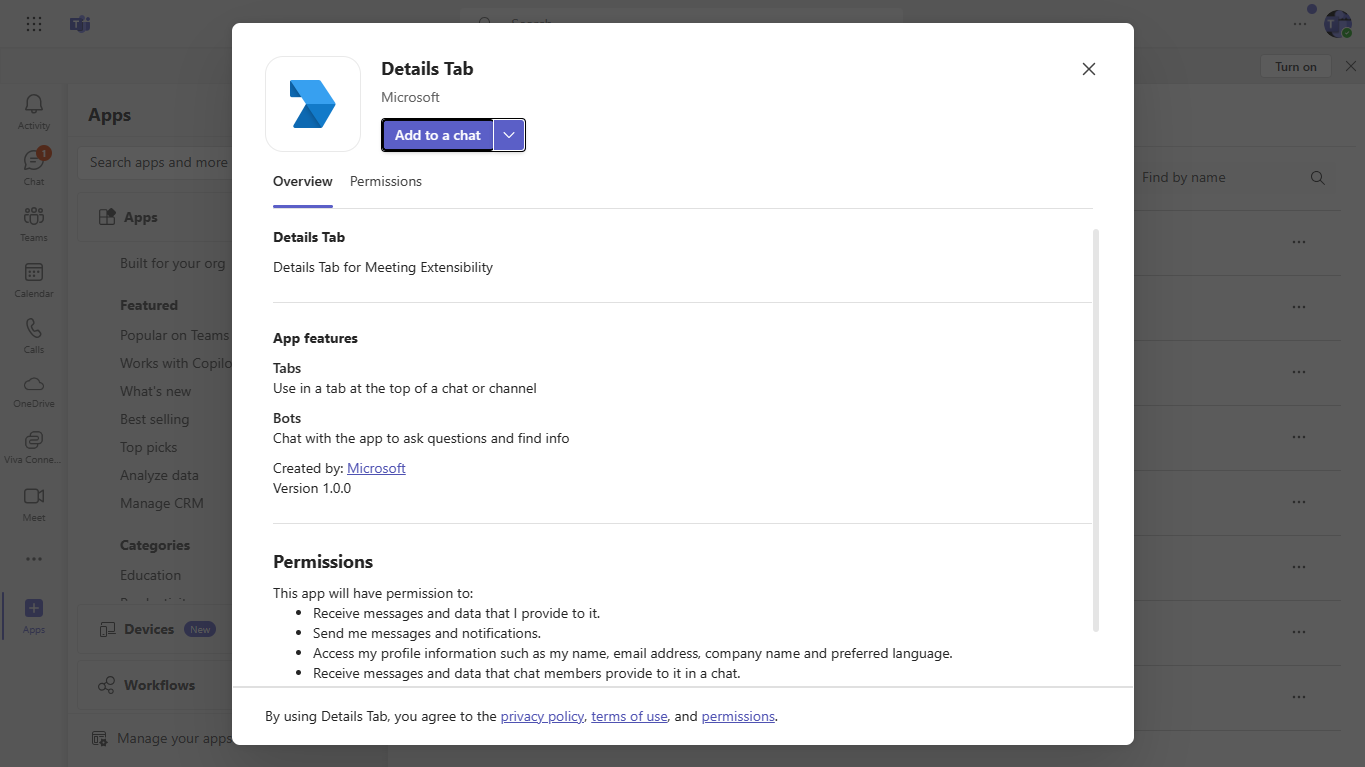The image size is (1365, 767).
Task: Open Popular on Teams category
Action: (175, 335)
